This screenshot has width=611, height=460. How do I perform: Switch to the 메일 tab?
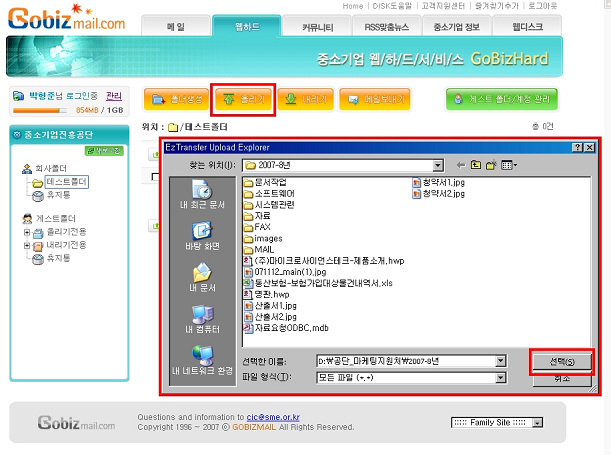(176, 27)
